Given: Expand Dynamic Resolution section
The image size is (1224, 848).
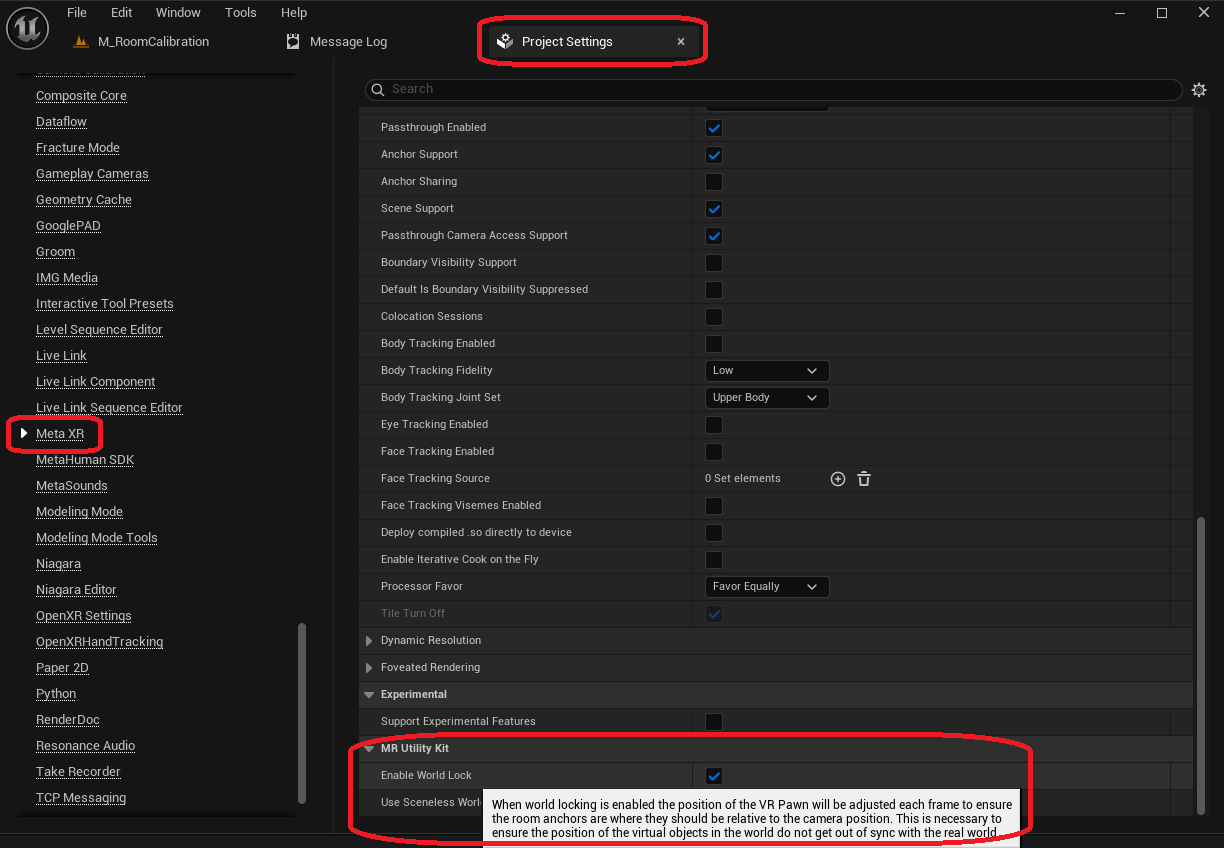Looking at the screenshot, I should [x=369, y=640].
